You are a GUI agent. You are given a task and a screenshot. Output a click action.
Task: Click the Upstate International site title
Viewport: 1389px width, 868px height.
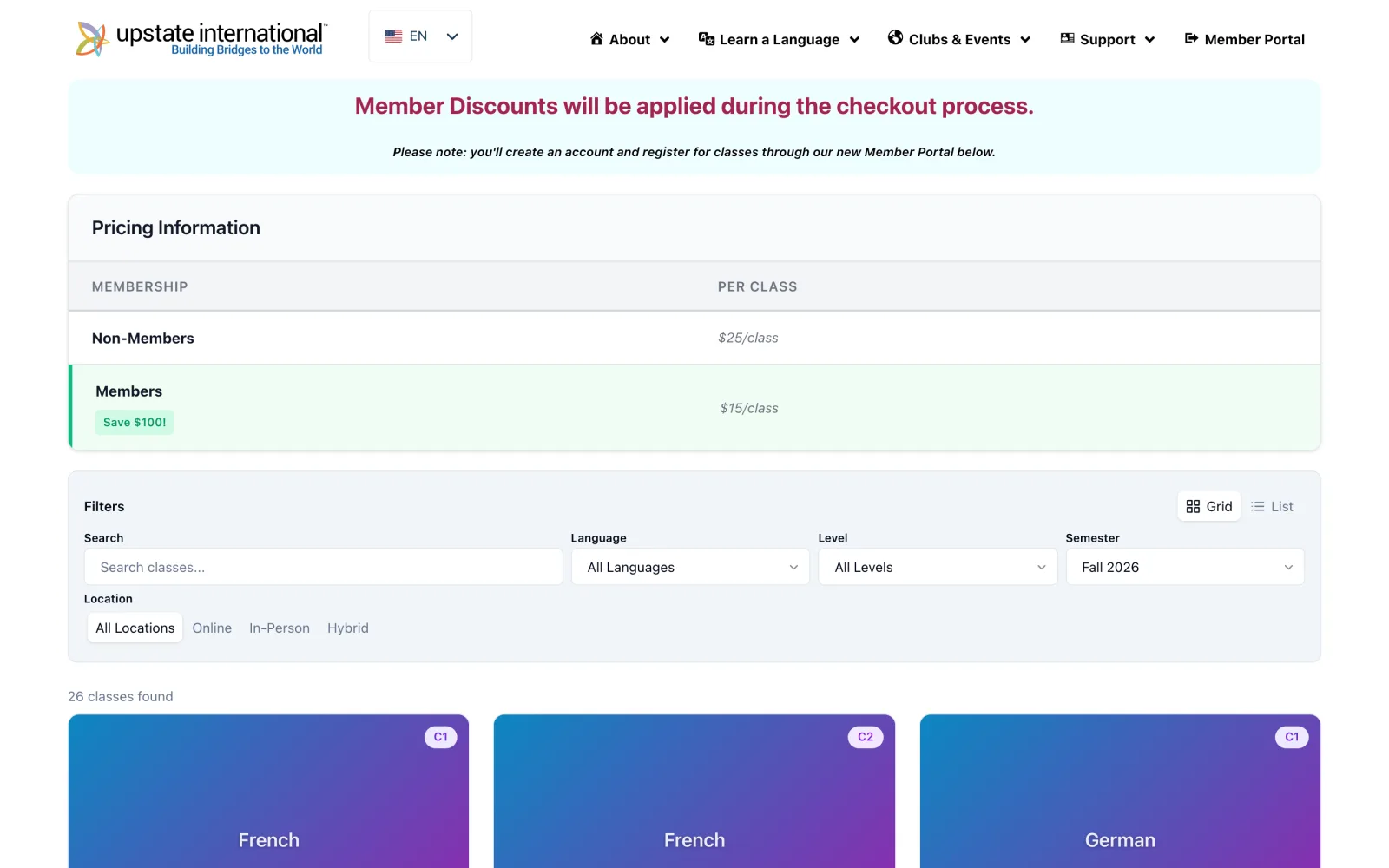pyautogui.click(x=221, y=33)
